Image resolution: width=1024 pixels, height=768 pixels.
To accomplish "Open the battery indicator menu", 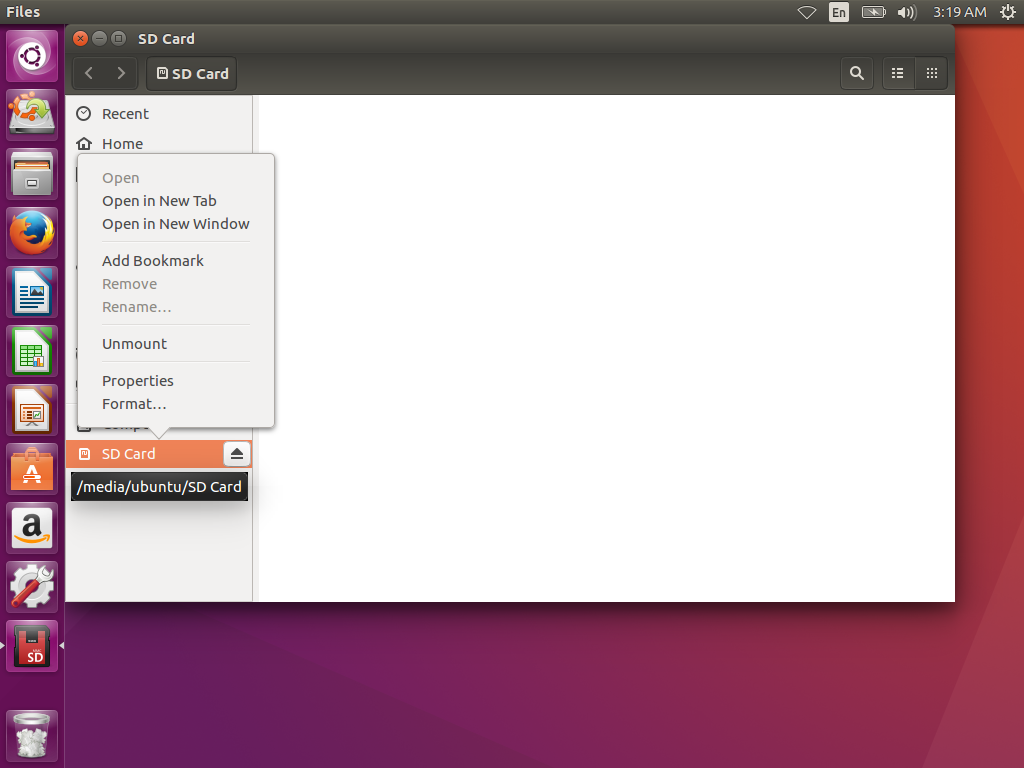I will [x=872, y=12].
